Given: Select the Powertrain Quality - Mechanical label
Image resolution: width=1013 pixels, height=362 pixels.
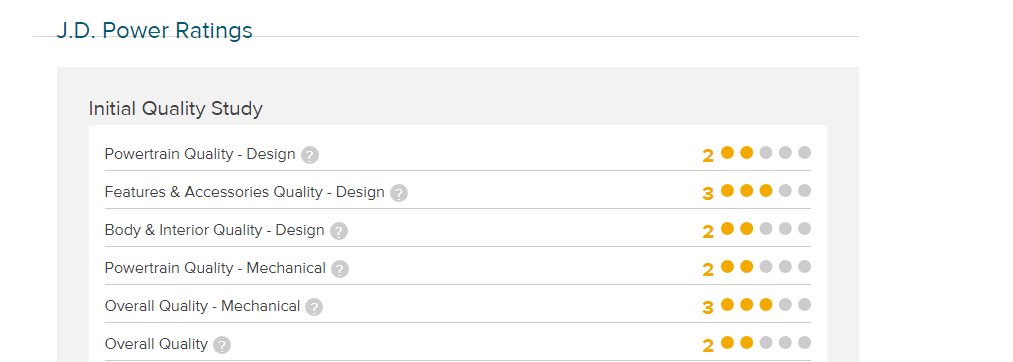Looking at the screenshot, I should coord(215,268).
